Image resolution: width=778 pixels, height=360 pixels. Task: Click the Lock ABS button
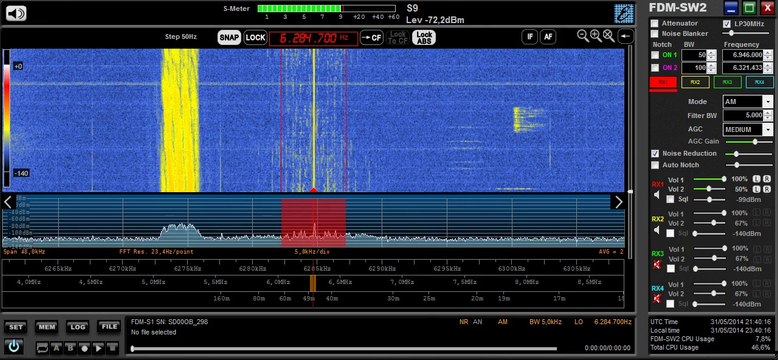pyautogui.click(x=424, y=37)
